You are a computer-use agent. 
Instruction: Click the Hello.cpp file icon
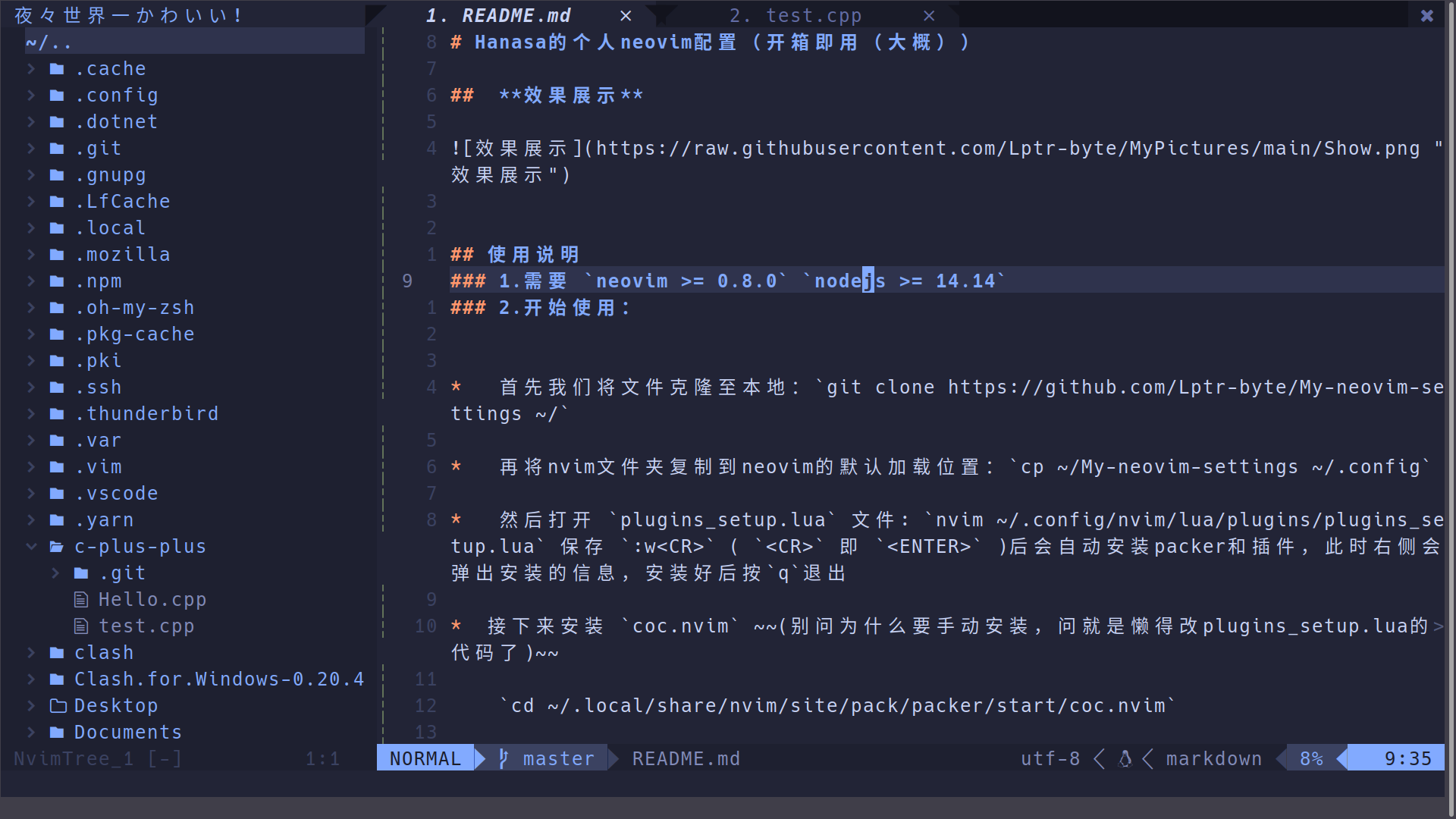tap(81, 600)
